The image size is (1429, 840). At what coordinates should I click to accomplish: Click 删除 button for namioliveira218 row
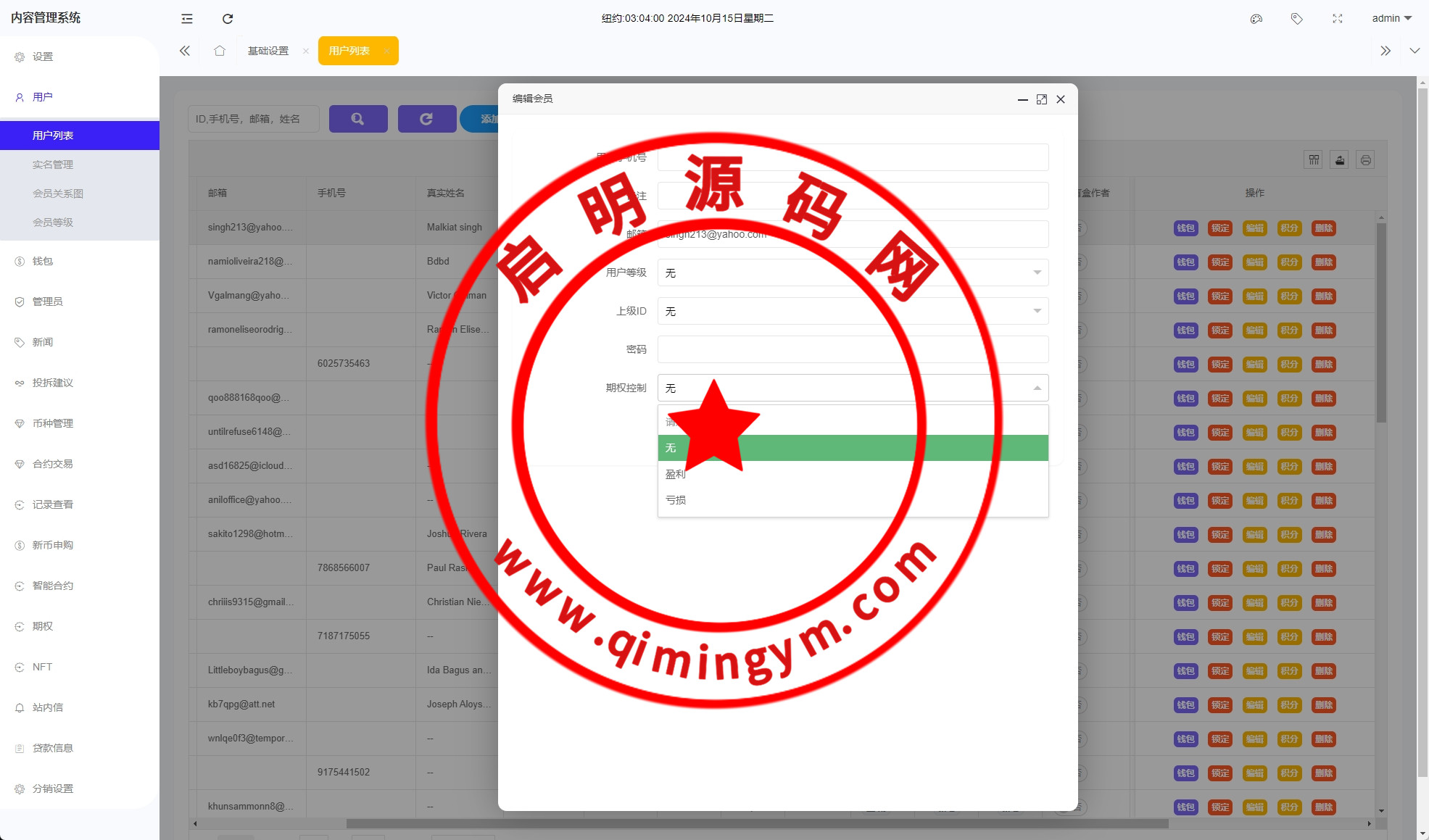pyautogui.click(x=1324, y=262)
